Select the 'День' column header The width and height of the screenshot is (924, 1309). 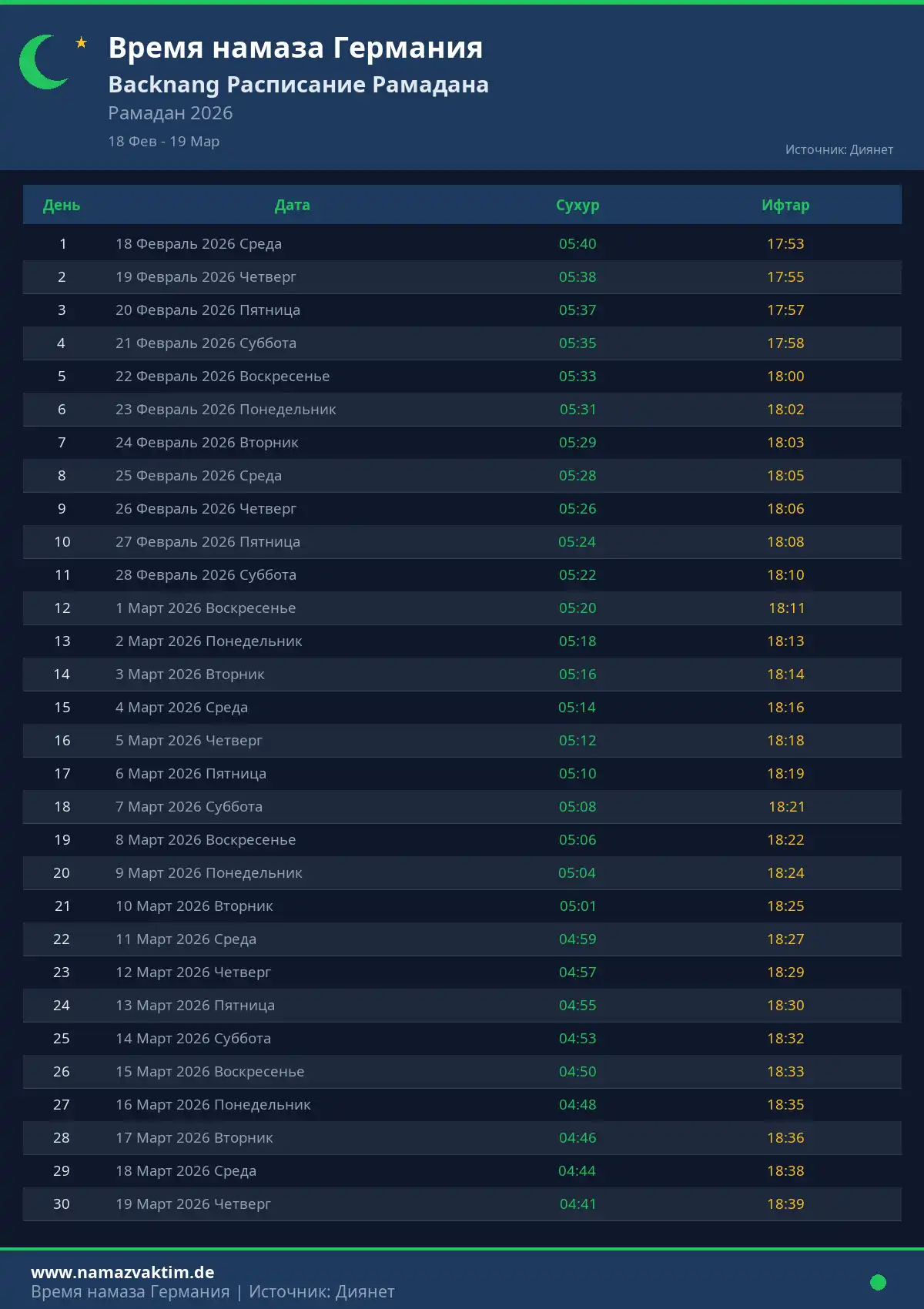(x=62, y=205)
